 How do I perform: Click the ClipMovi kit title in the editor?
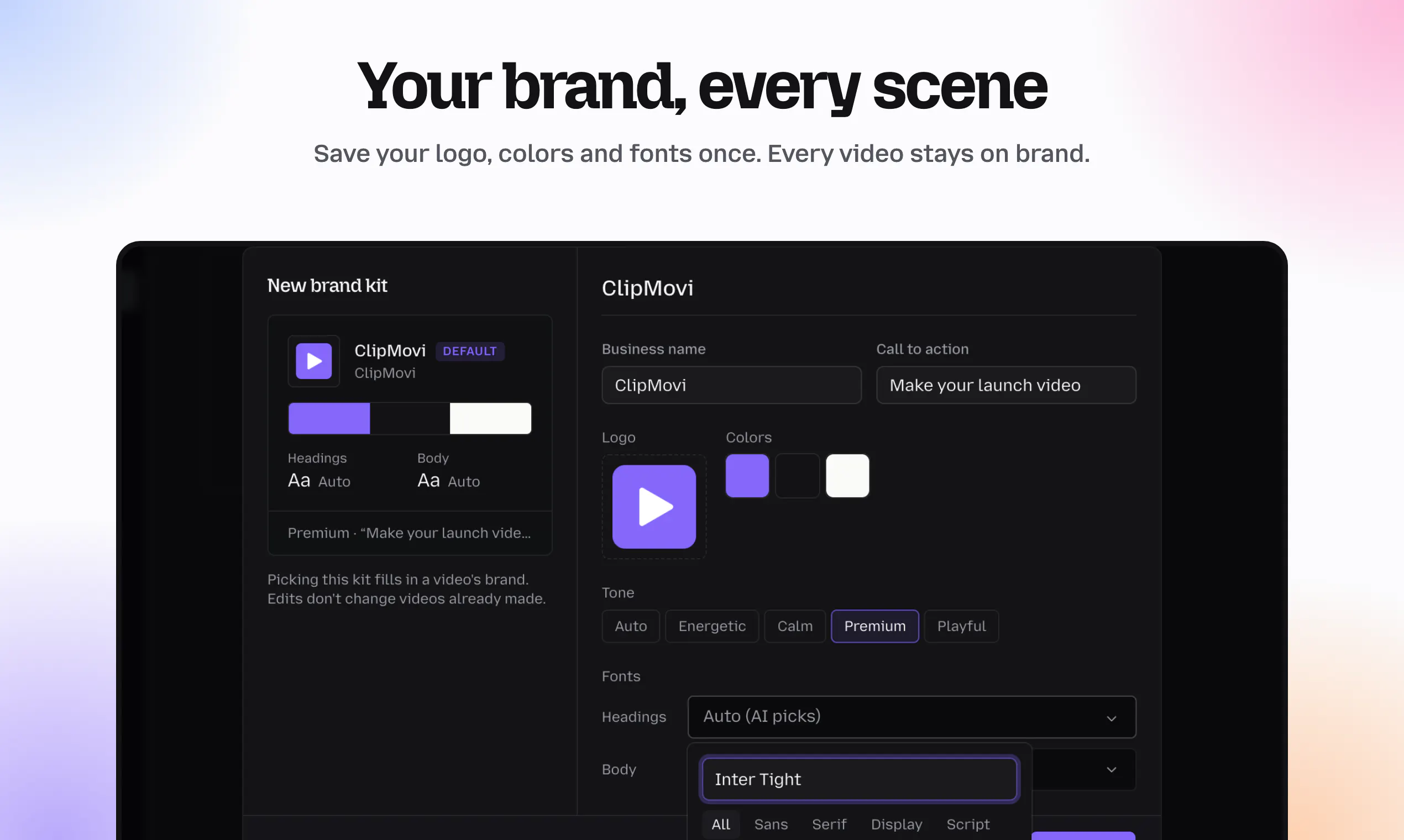tap(647, 288)
